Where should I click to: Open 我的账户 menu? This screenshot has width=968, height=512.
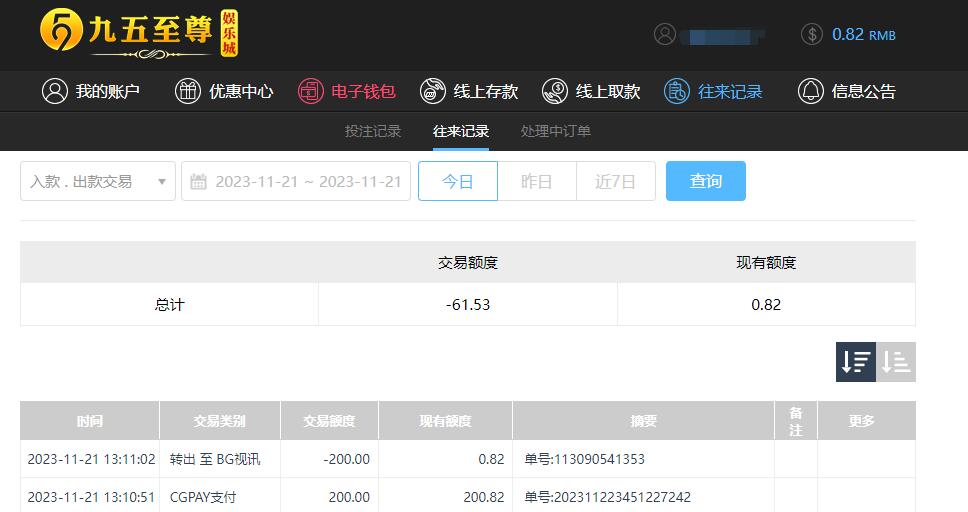(x=91, y=91)
